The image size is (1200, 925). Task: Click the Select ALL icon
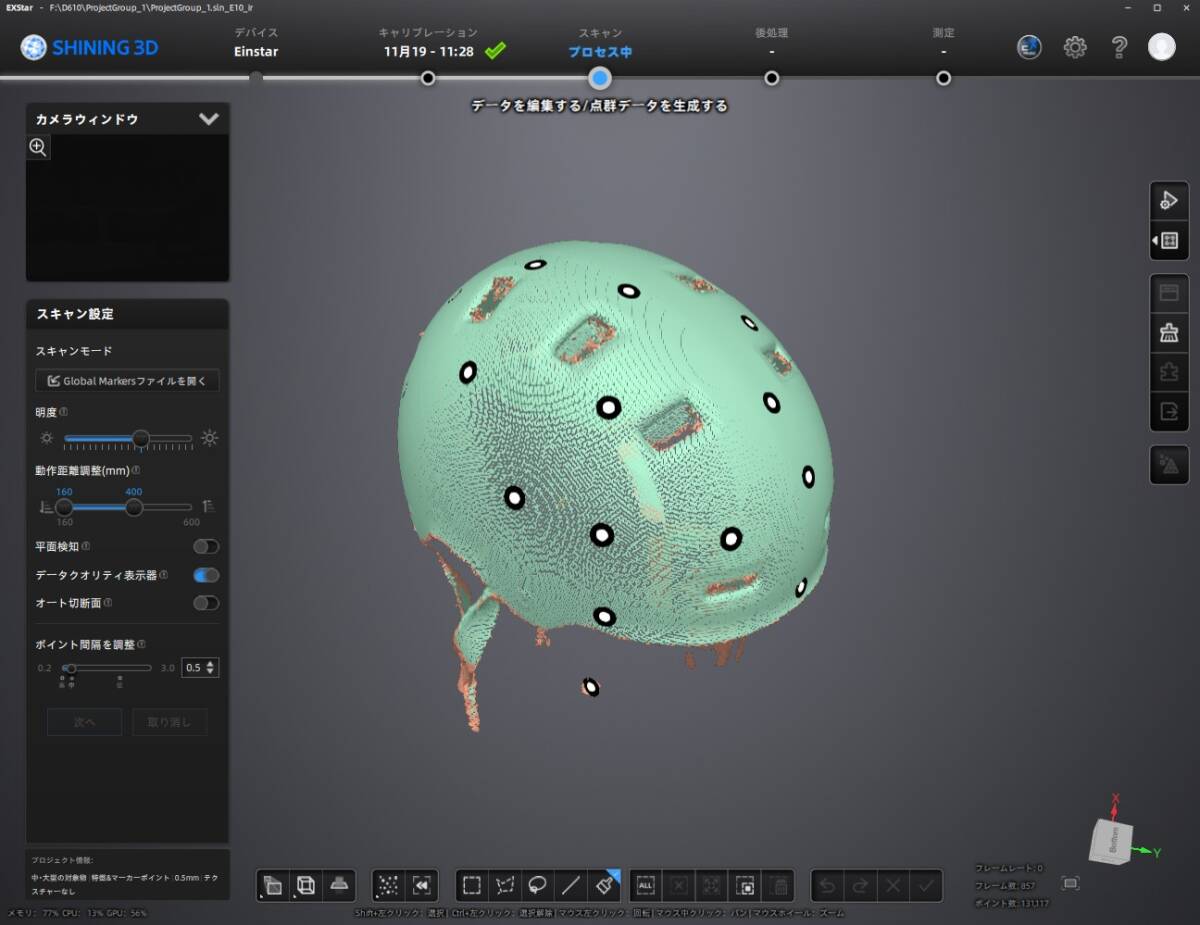click(x=645, y=885)
